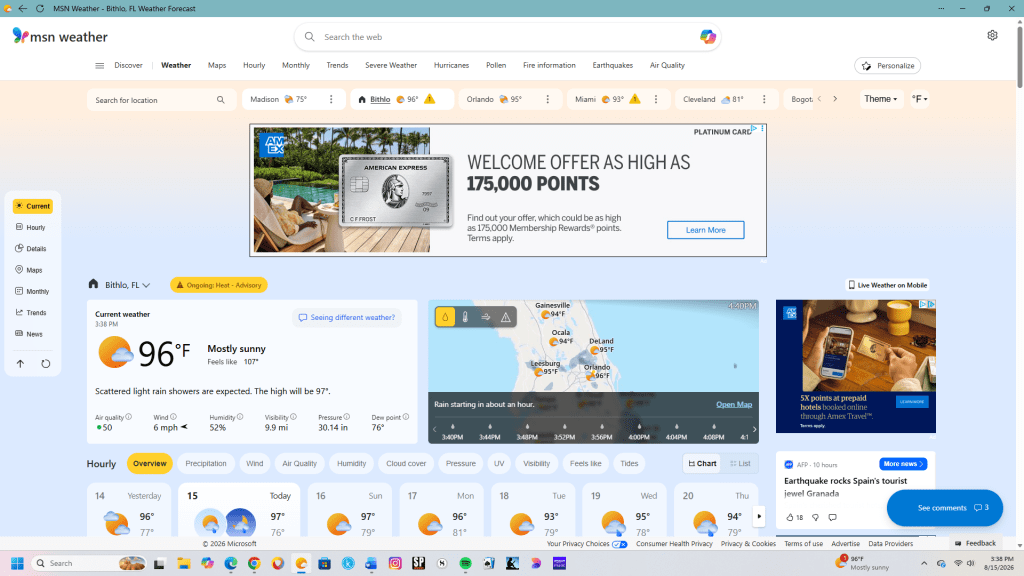Open the hamburger navigation menu
The width and height of the screenshot is (1024, 576).
(99, 65)
